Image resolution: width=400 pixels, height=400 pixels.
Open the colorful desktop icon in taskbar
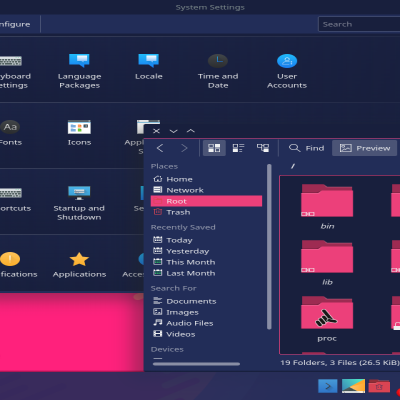353,386
